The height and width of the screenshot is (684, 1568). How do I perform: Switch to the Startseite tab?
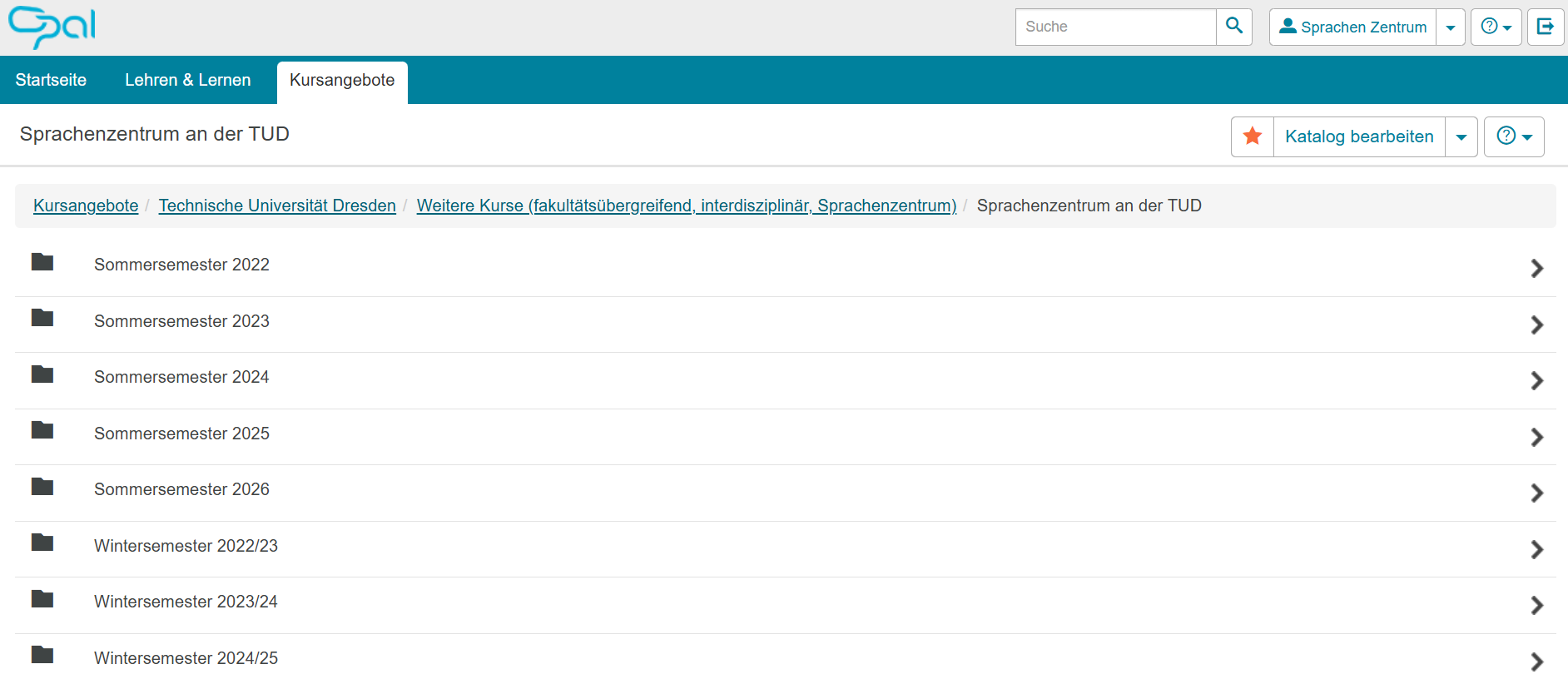[51, 80]
